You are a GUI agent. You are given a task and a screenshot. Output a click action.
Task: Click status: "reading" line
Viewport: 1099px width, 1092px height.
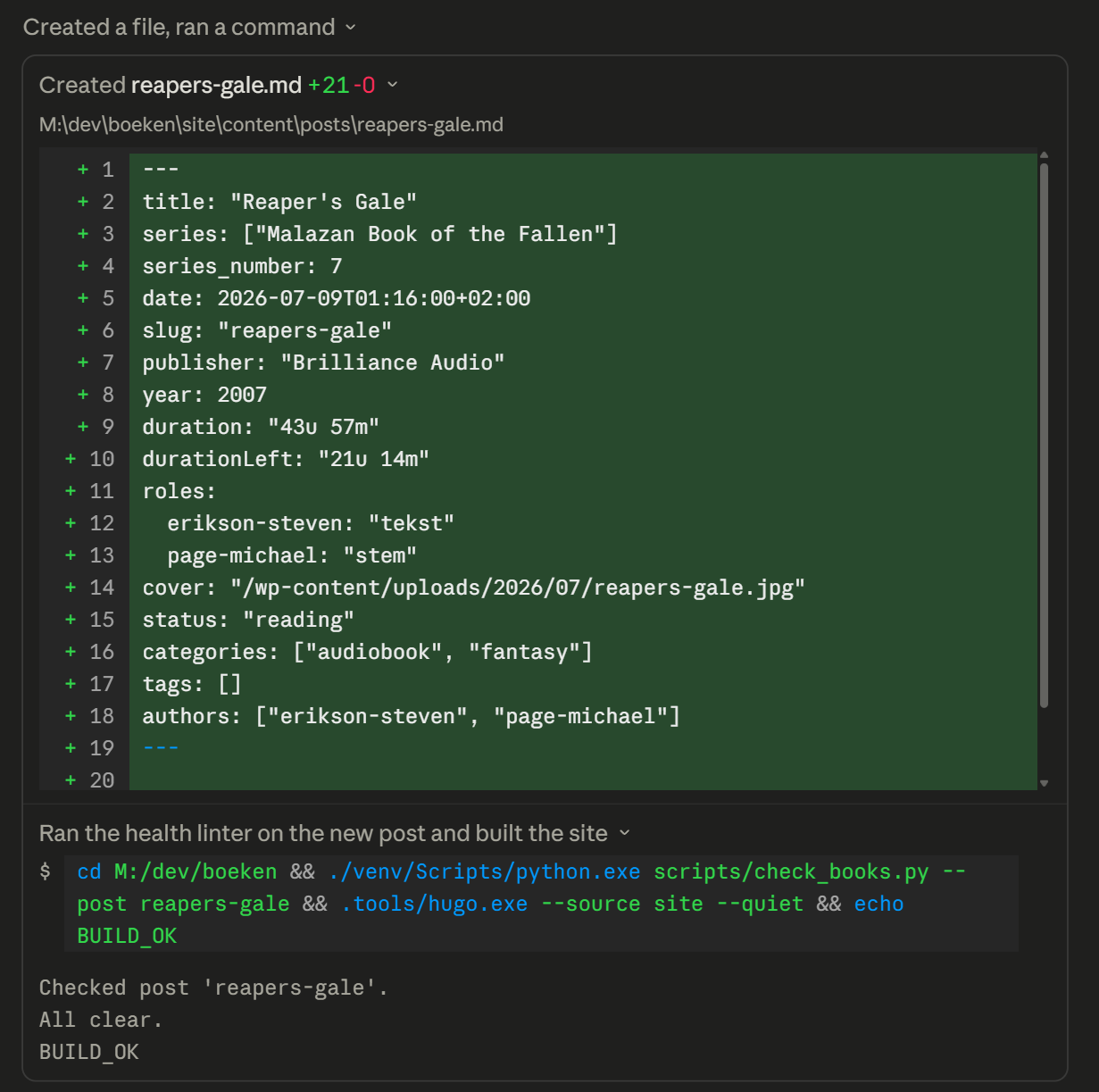248,620
